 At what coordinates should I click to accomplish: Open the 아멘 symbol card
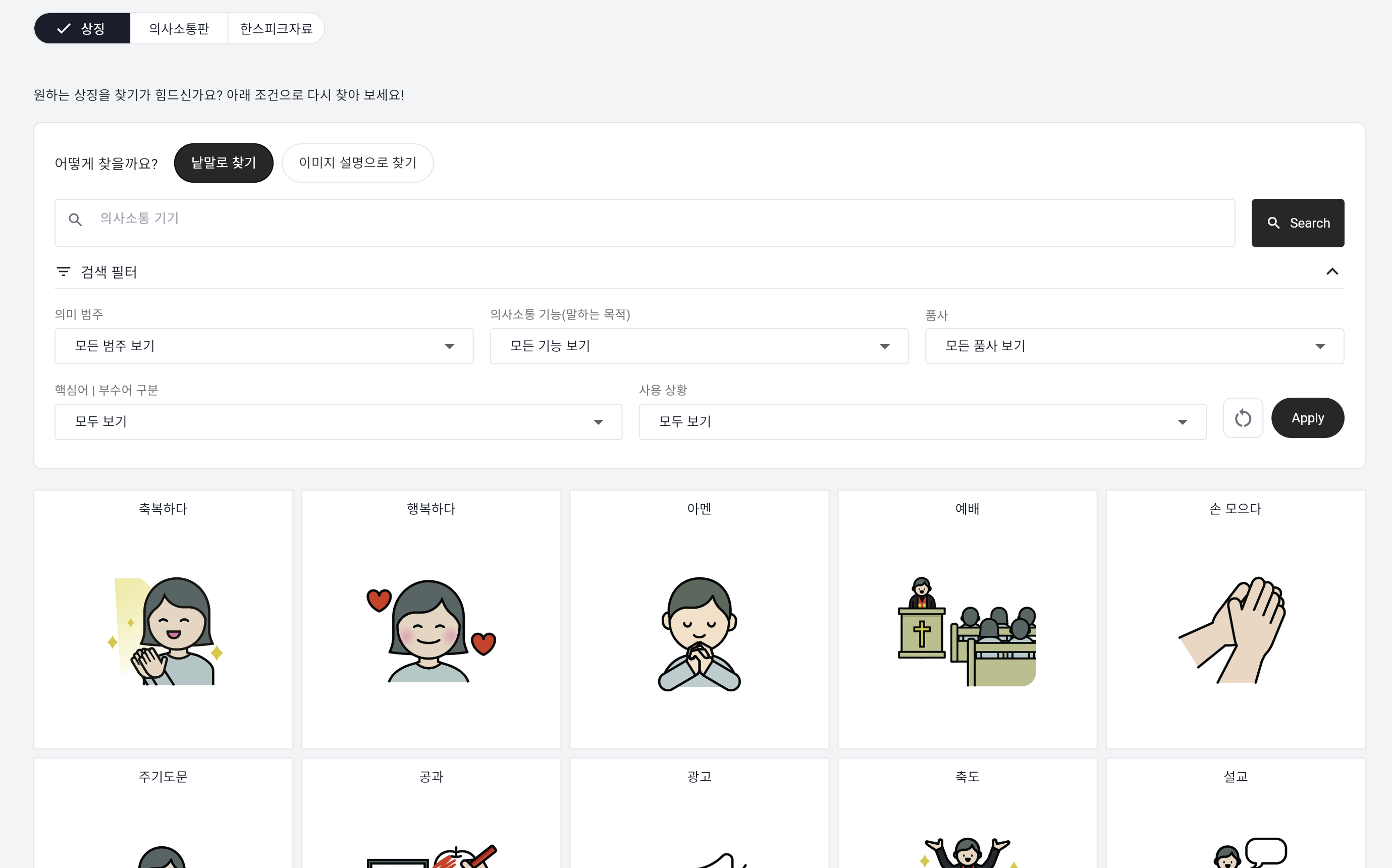(699, 619)
